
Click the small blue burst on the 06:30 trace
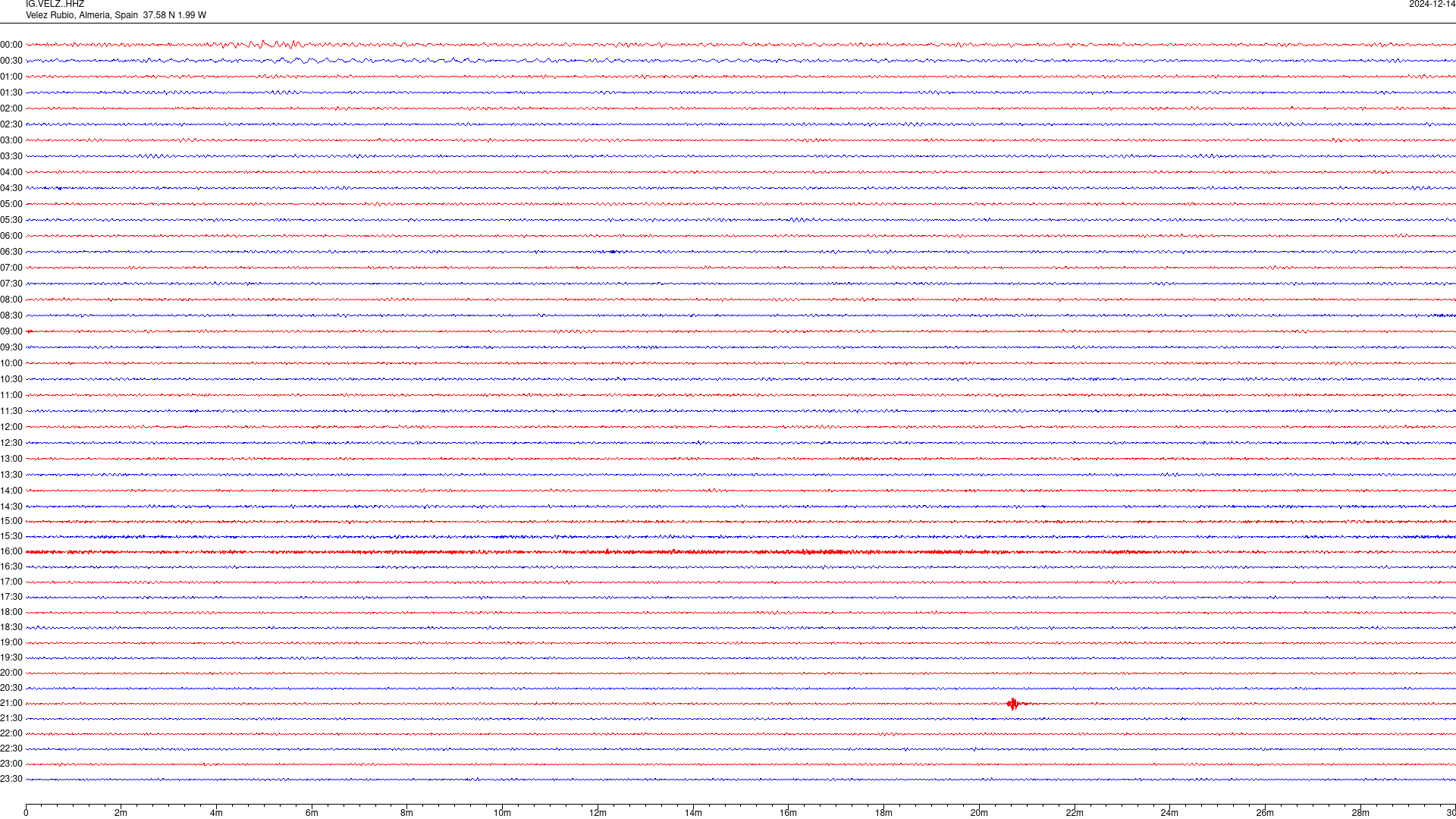click(613, 252)
